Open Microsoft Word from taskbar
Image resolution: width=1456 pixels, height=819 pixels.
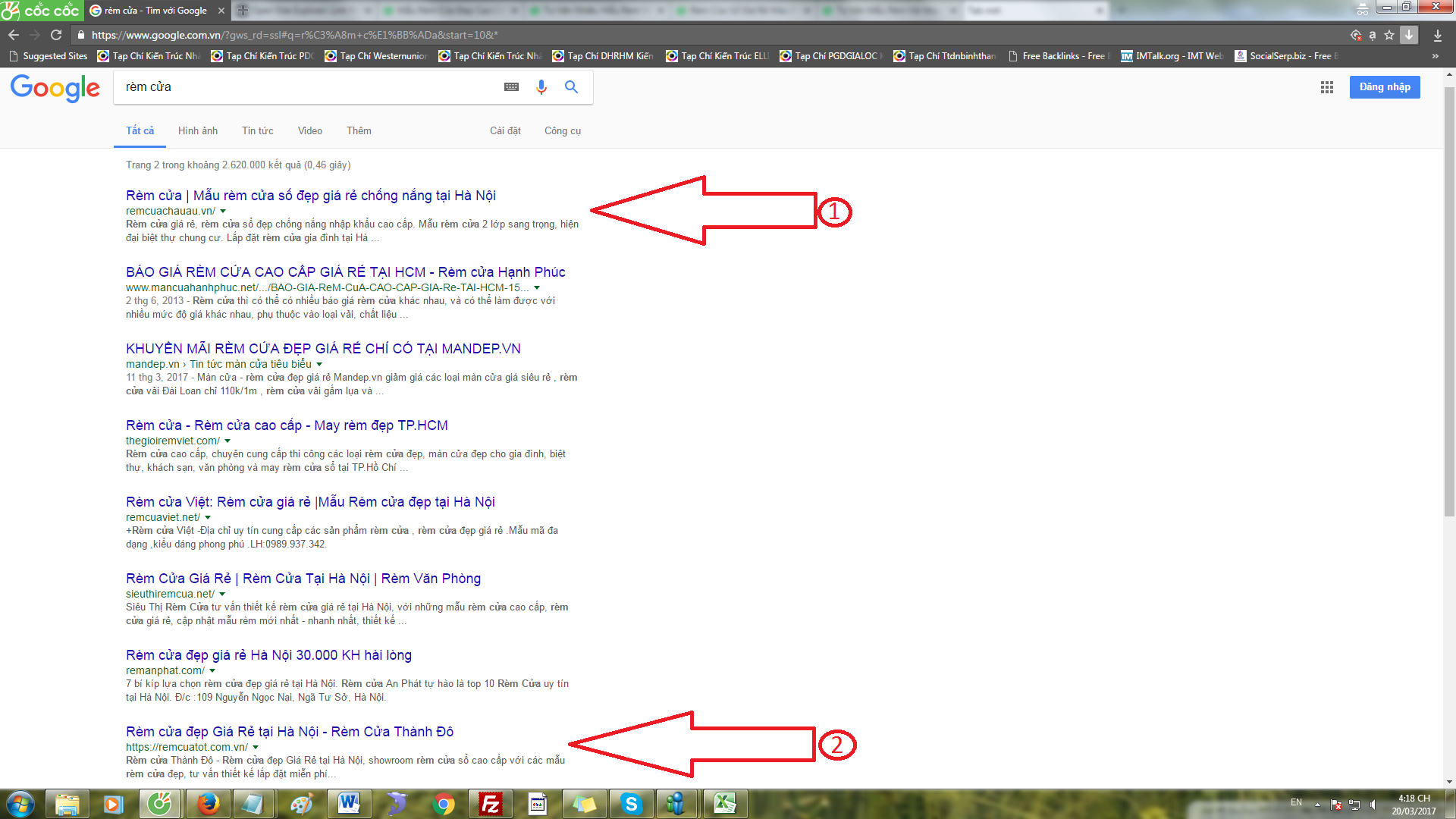click(349, 804)
